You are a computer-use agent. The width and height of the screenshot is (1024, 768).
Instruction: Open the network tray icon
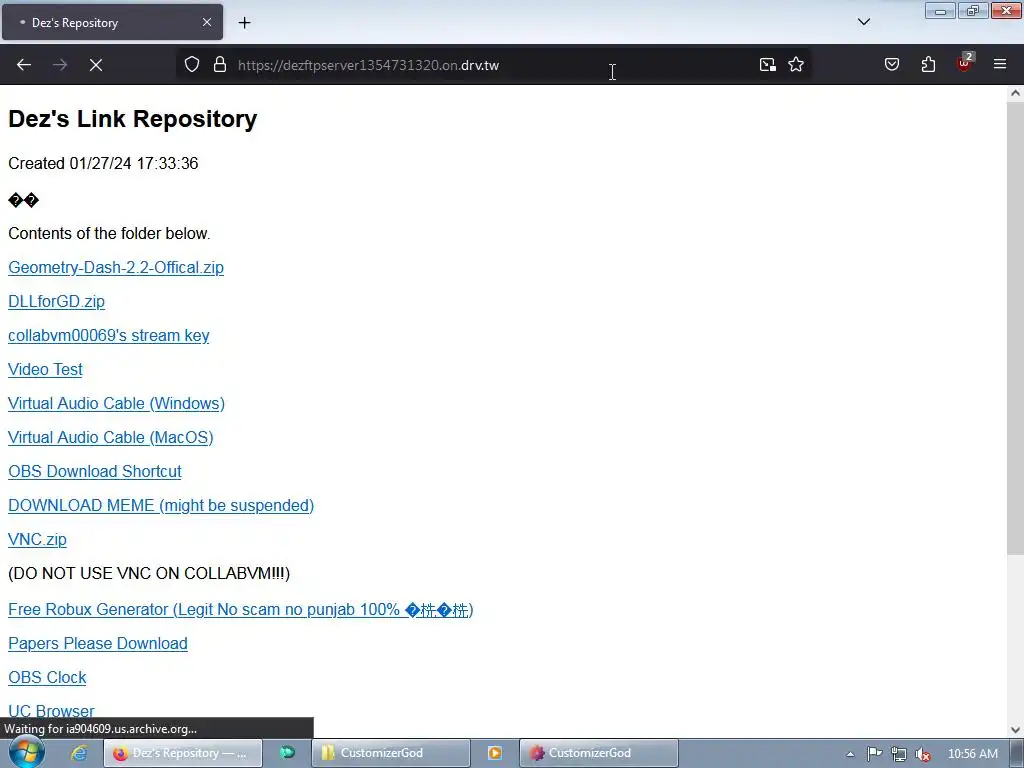coord(899,754)
